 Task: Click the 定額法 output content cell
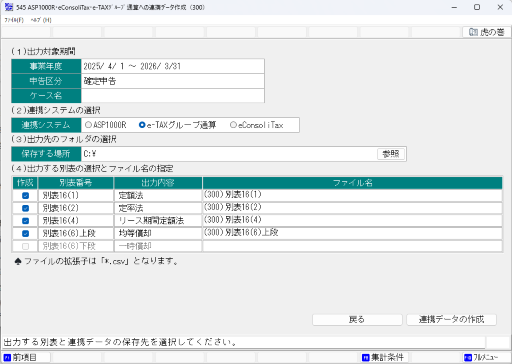coord(158,196)
